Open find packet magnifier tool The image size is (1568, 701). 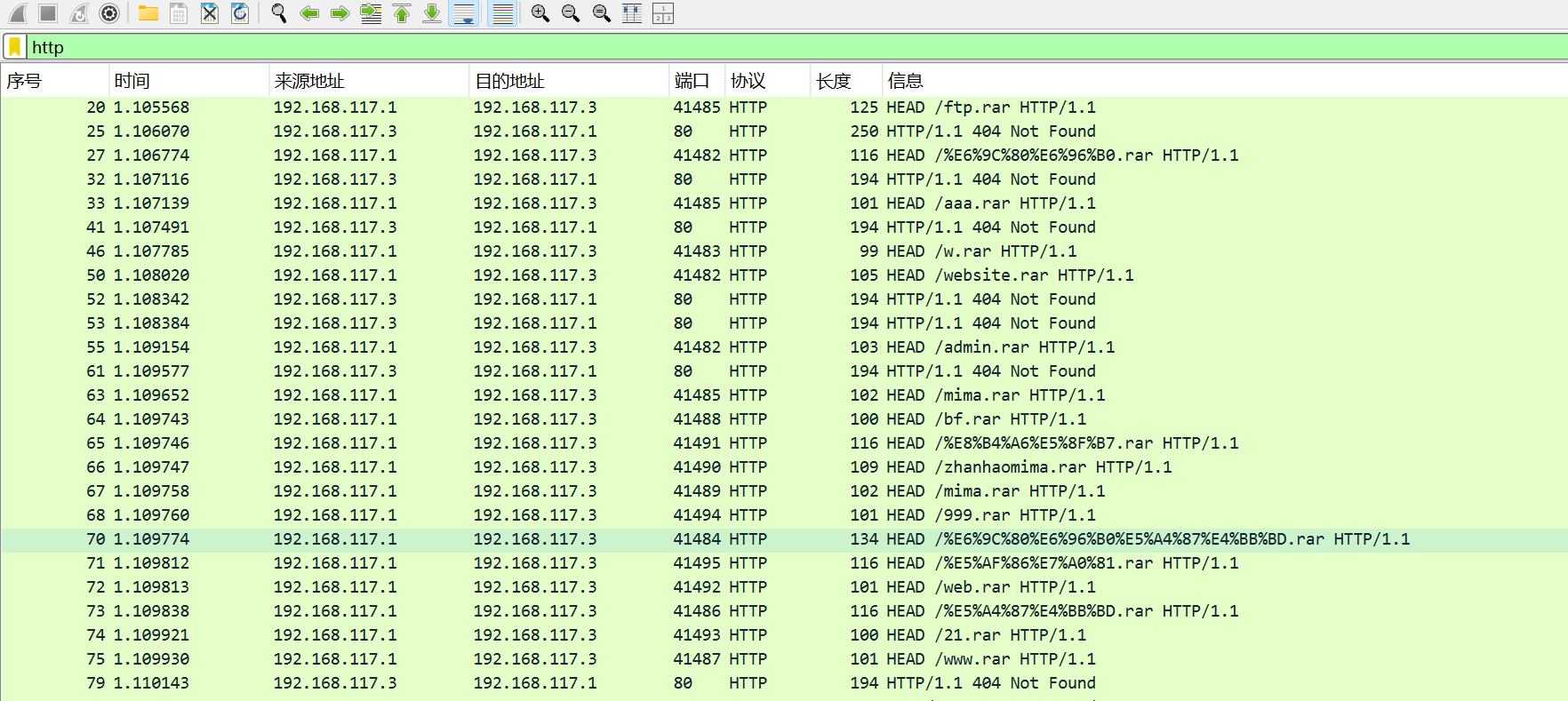pyautogui.click(x=279, y=13)
